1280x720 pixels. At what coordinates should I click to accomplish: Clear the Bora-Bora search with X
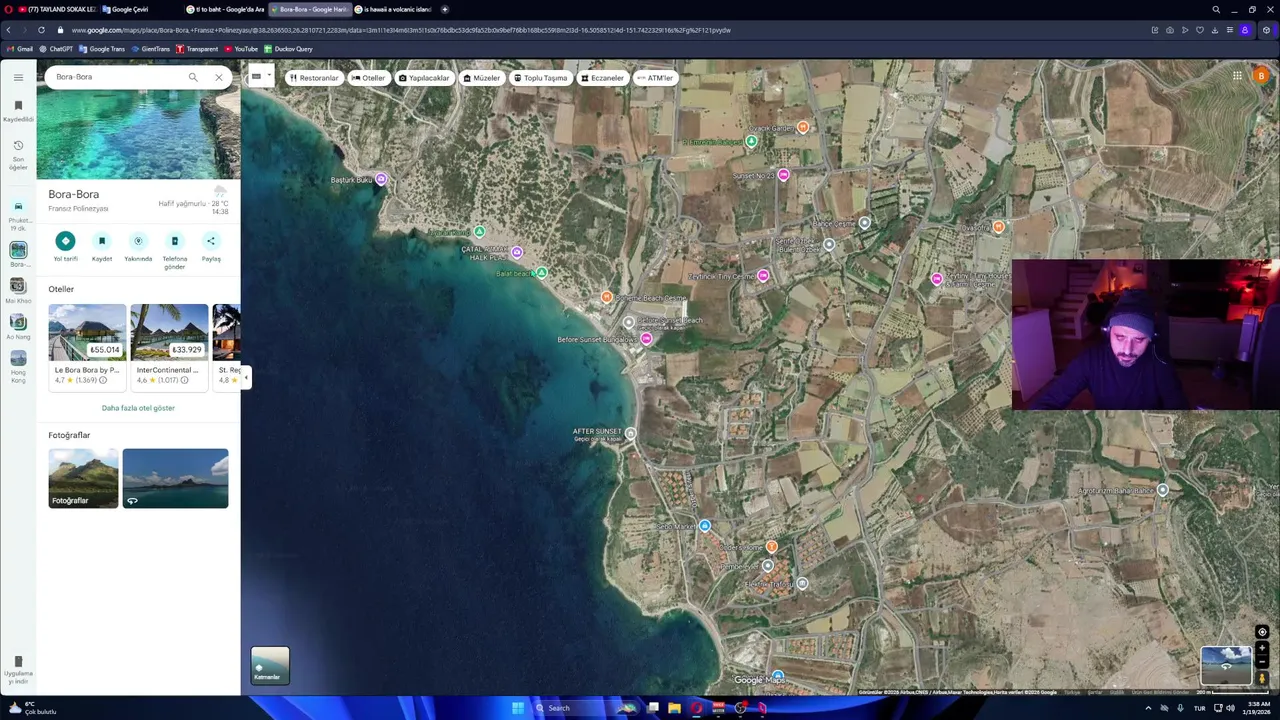[218, 77]
